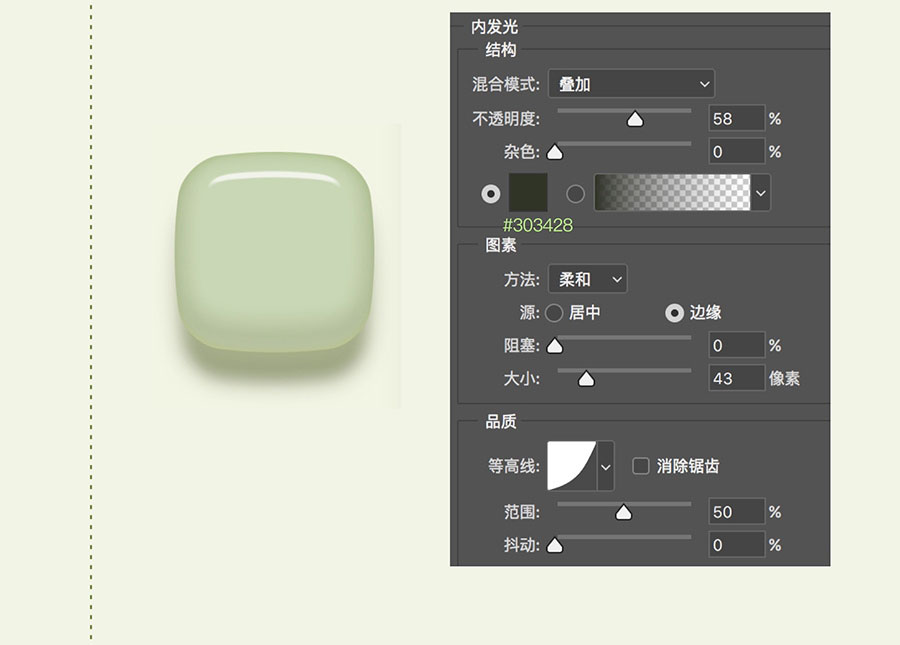The image size is (900, 645).
Task: Click the 阻塞 slider handle
Action: 554,346
